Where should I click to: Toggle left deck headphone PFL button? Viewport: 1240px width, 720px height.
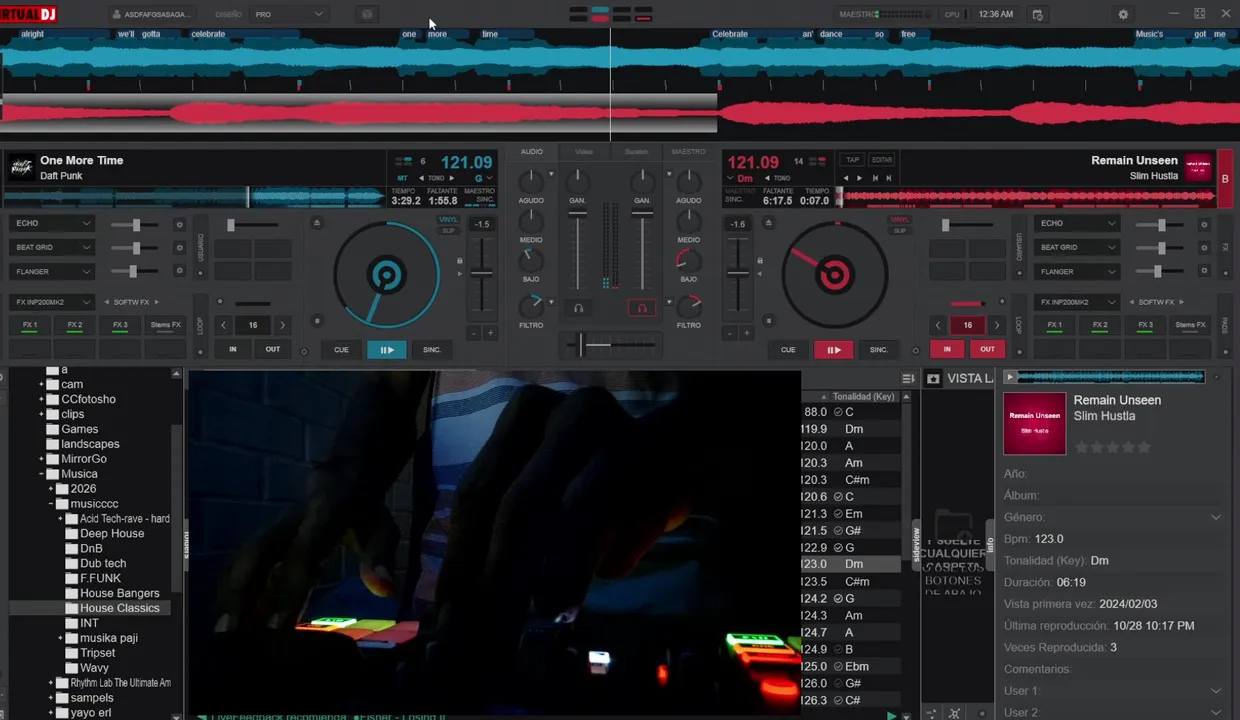(x=578, y=308)
